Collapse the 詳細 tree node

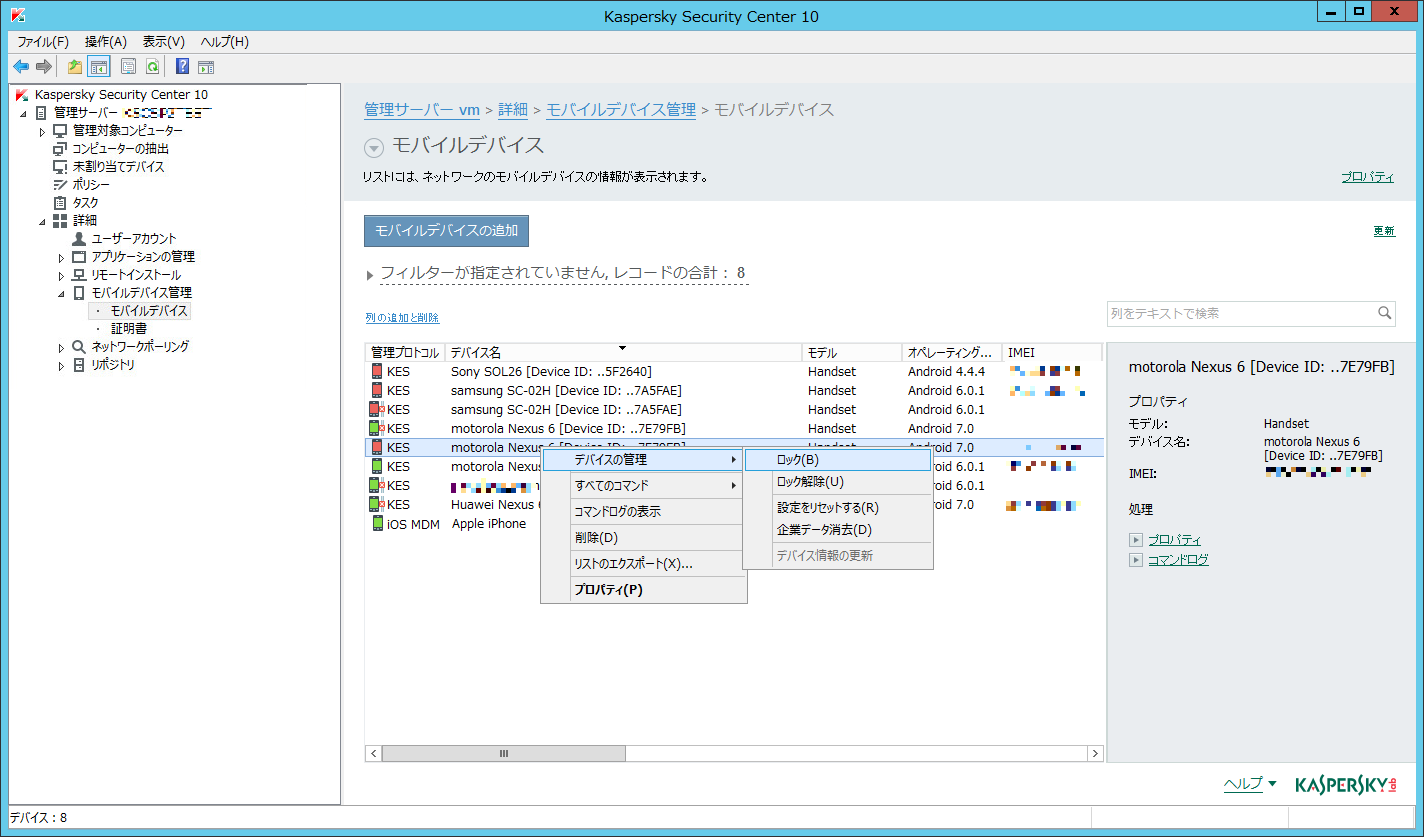click(x=42, y=222)
